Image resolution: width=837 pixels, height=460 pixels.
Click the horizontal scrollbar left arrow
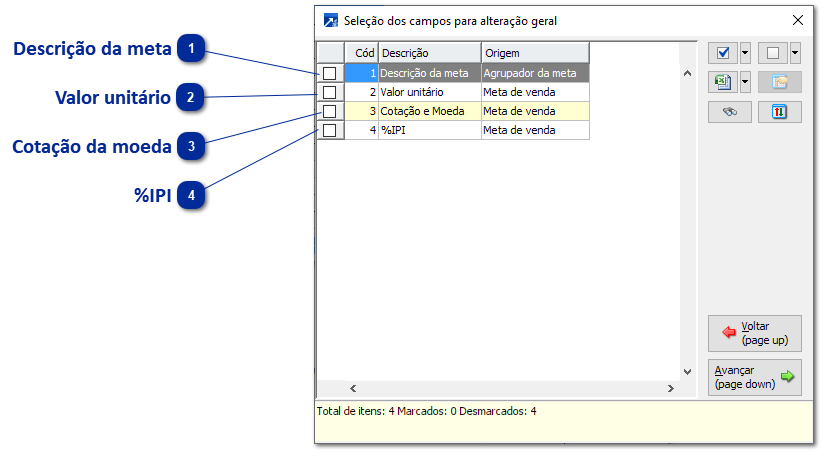point(353,388)
